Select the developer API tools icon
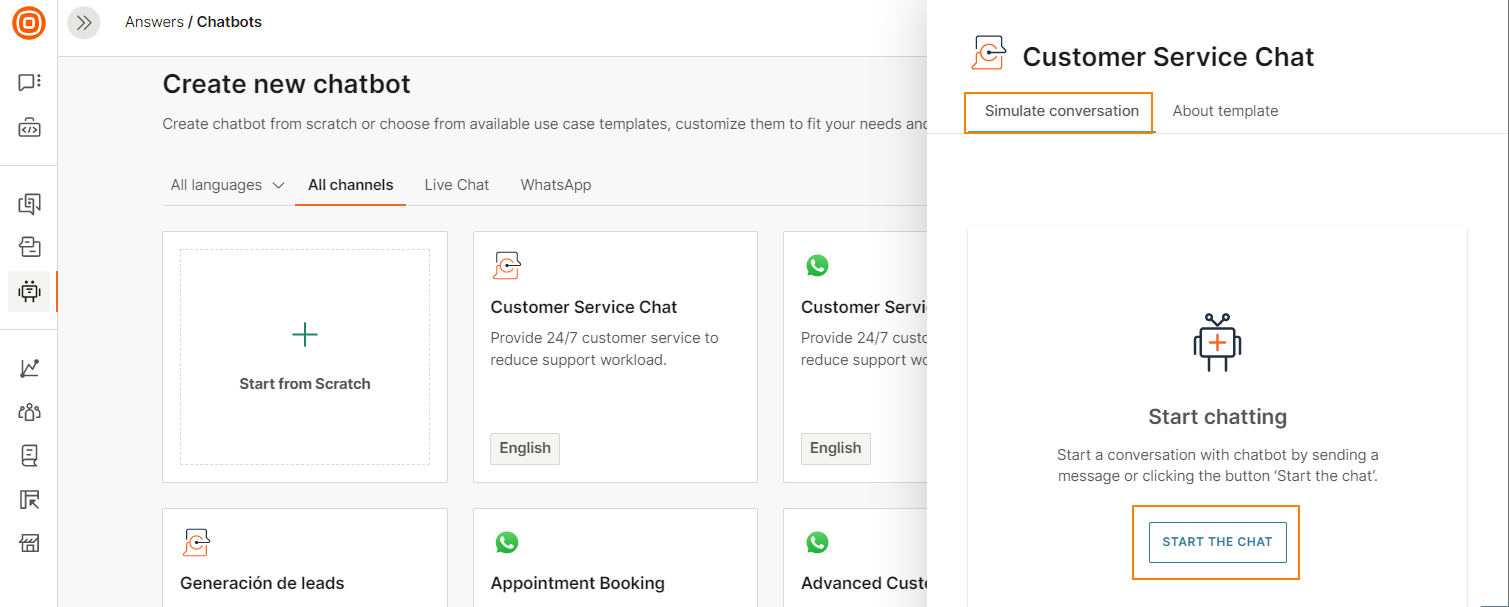Viewport: 1509px width, 607px height. 29,127
